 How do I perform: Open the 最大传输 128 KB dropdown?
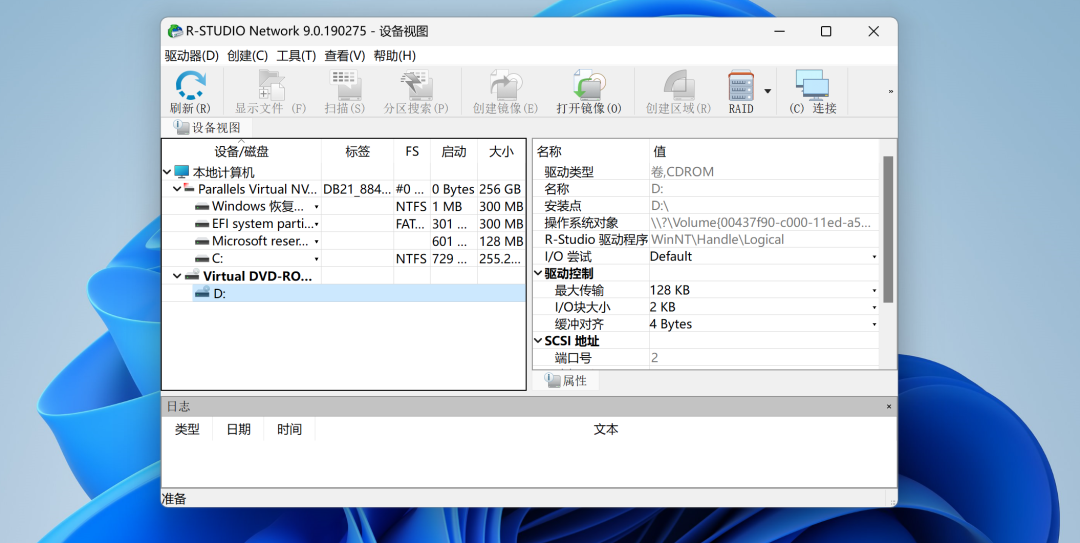[874, 291]
